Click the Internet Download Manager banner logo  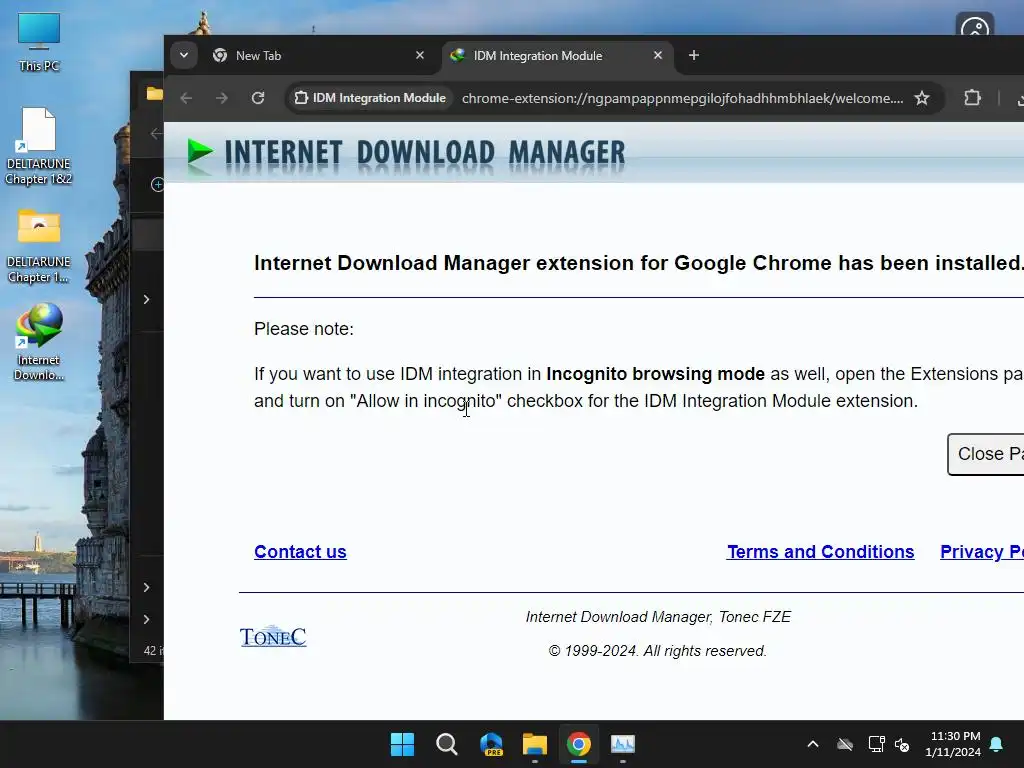click(405, 152)
